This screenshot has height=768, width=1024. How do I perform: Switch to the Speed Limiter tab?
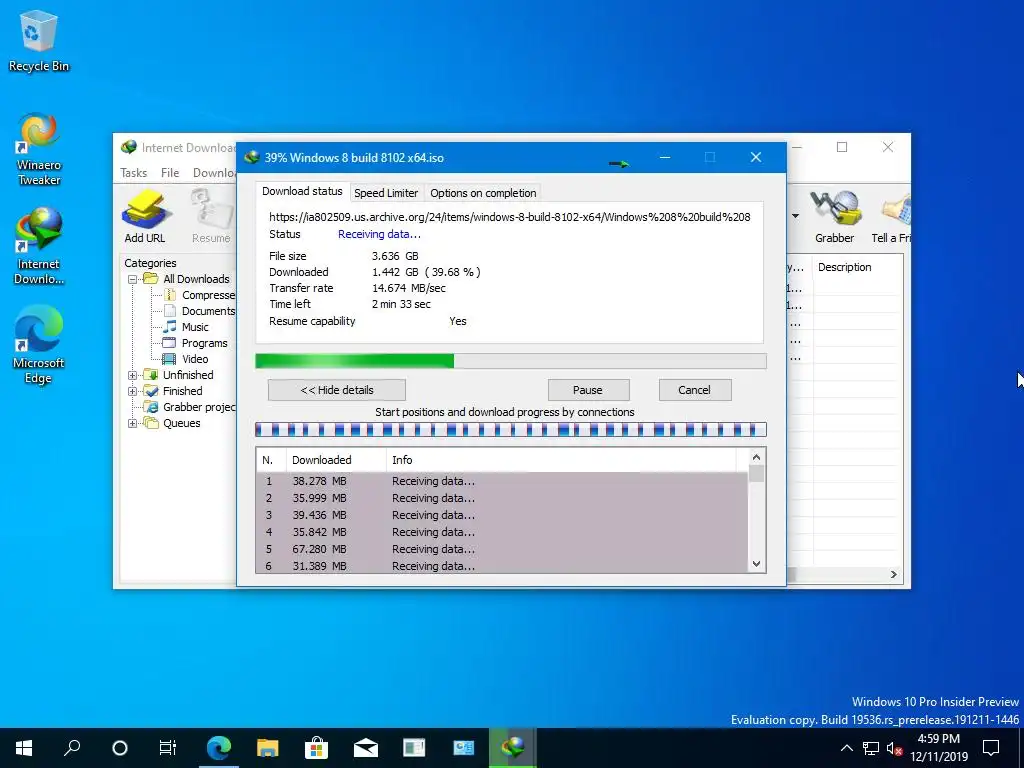click(386, 193)
